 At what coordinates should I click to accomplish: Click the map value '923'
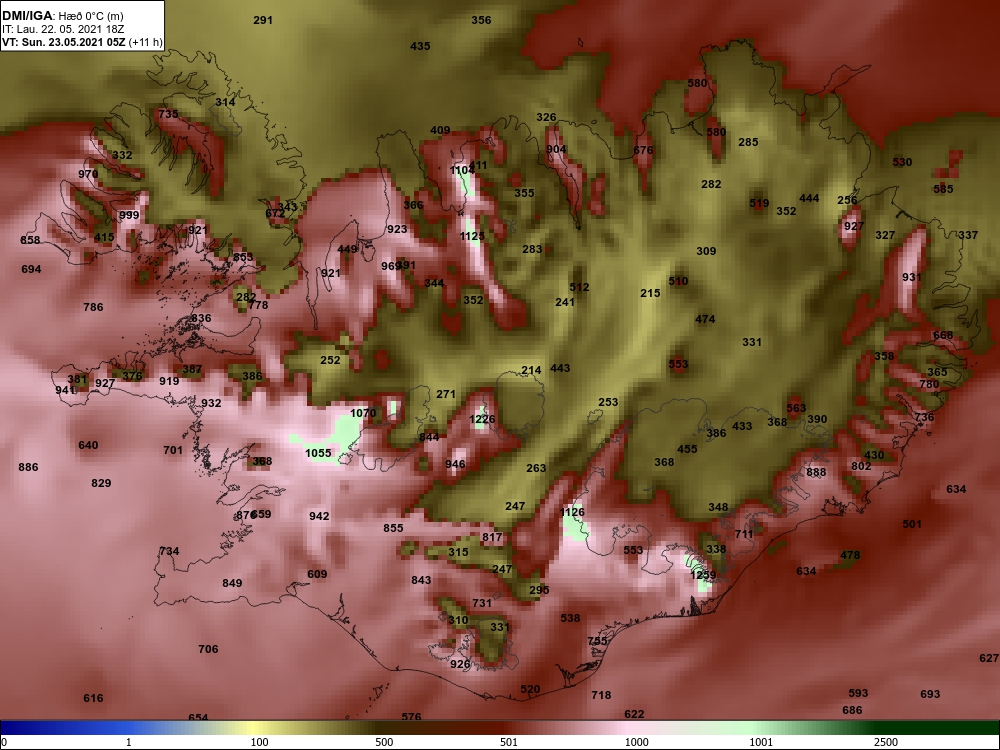(397, 229)
